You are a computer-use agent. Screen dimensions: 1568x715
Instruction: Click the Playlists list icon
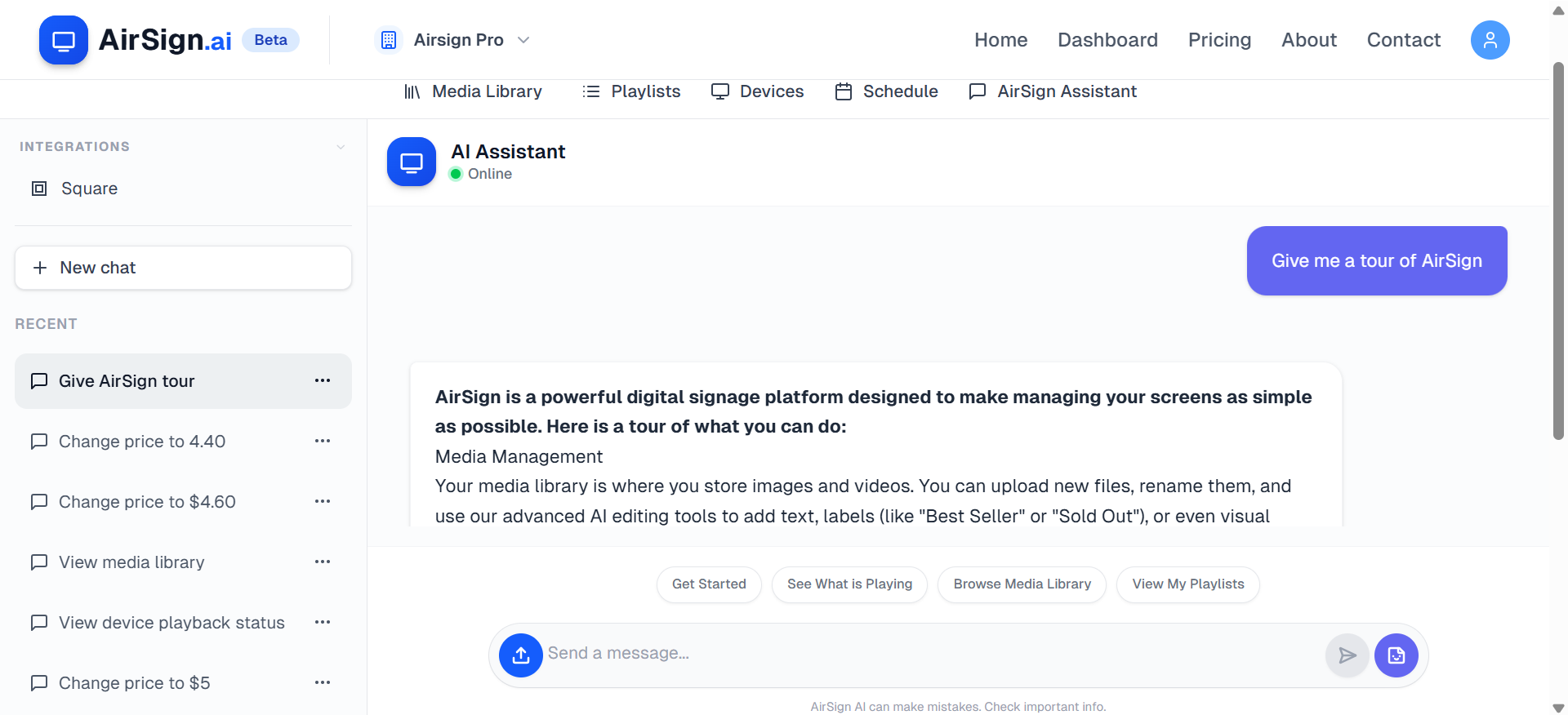pos(591,91)
